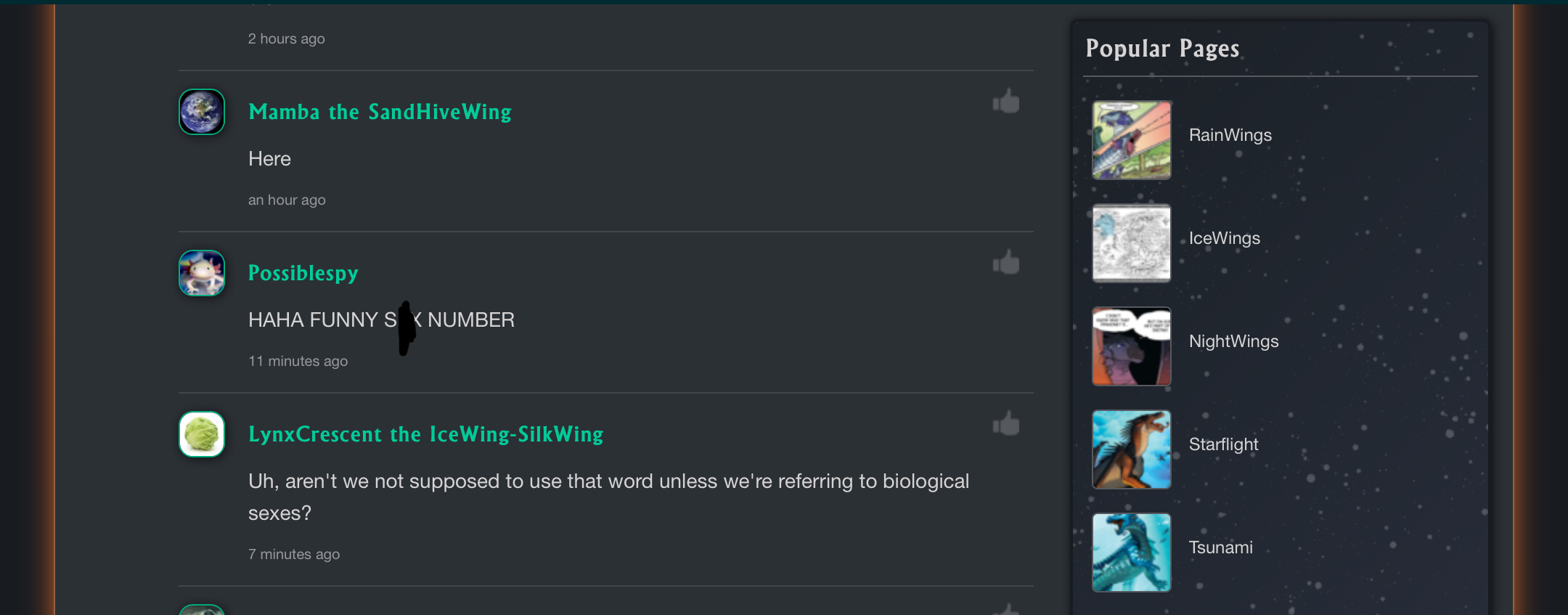Viewport: 1568px width, 615px height.
Task: Click the '11 minutes ago' comment timestamp
Action: [298, 361]
